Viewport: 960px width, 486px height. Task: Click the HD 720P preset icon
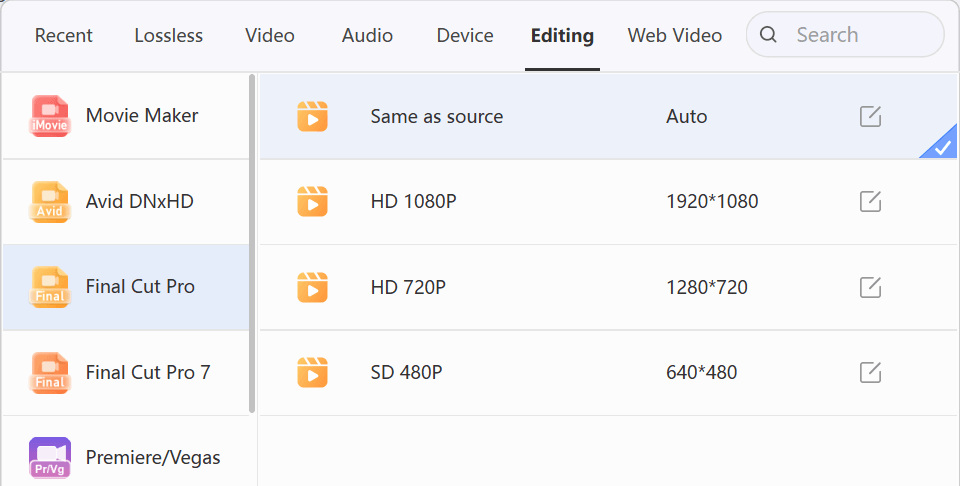pos(312,287)
